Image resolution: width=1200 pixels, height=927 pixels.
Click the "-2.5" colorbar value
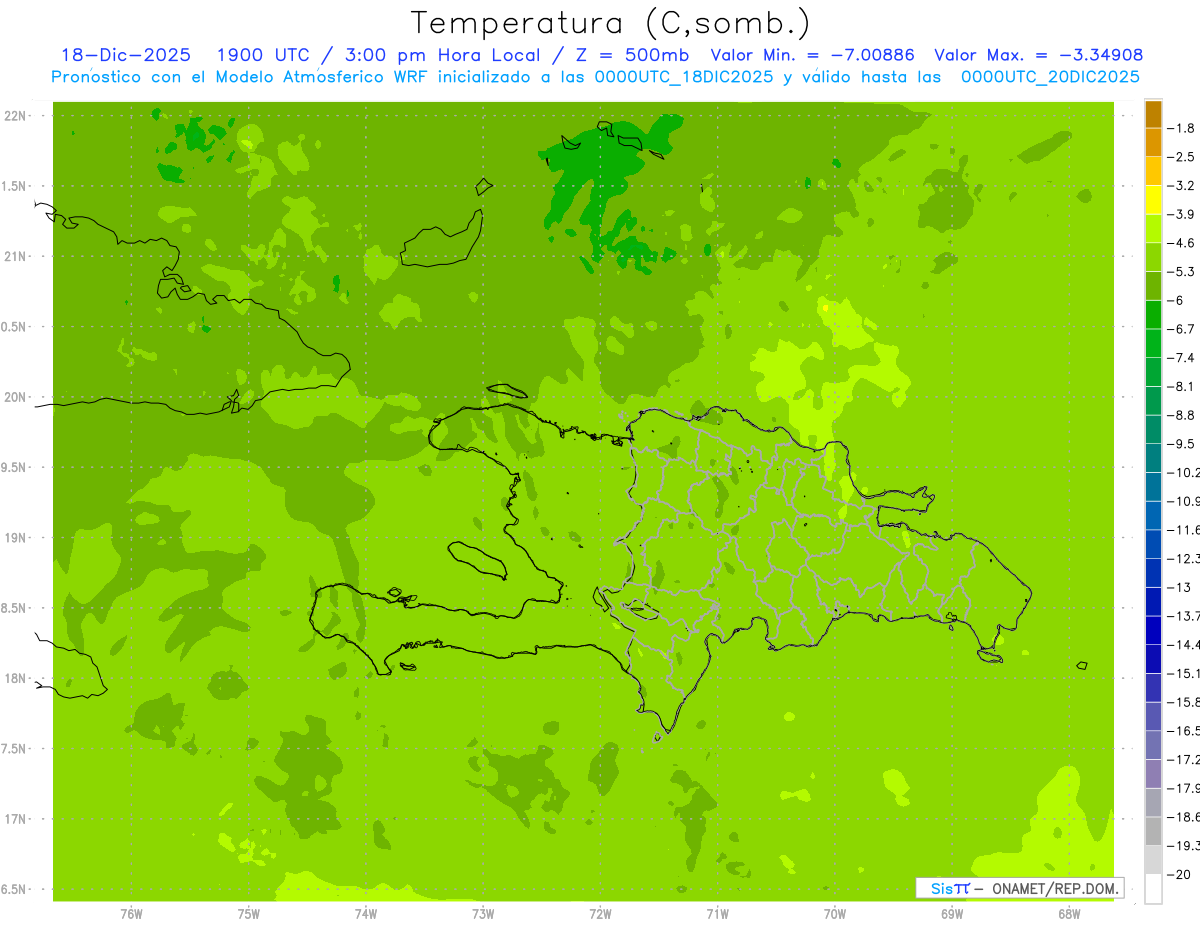click(x=1181, y=157)
